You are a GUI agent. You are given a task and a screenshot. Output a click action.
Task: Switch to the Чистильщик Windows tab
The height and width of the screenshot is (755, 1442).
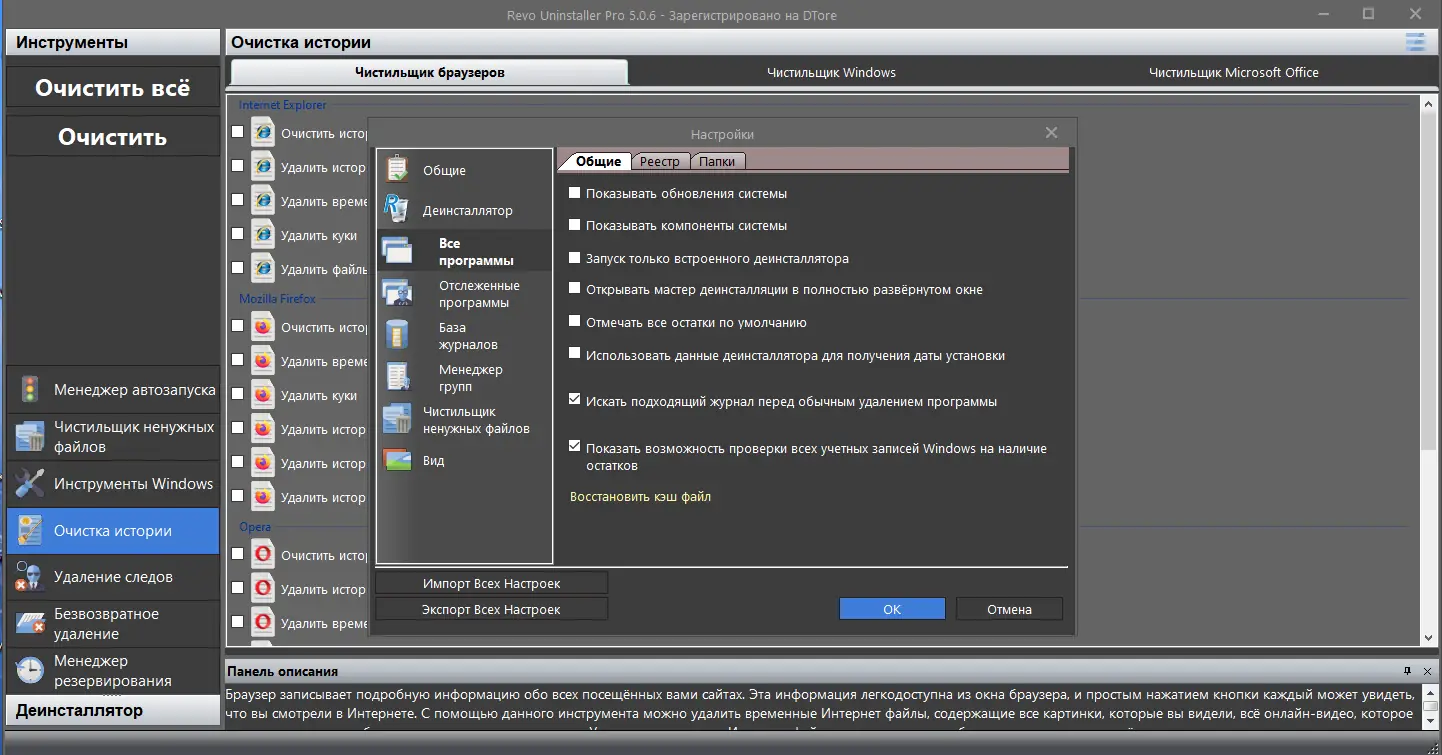click(831, 72)
